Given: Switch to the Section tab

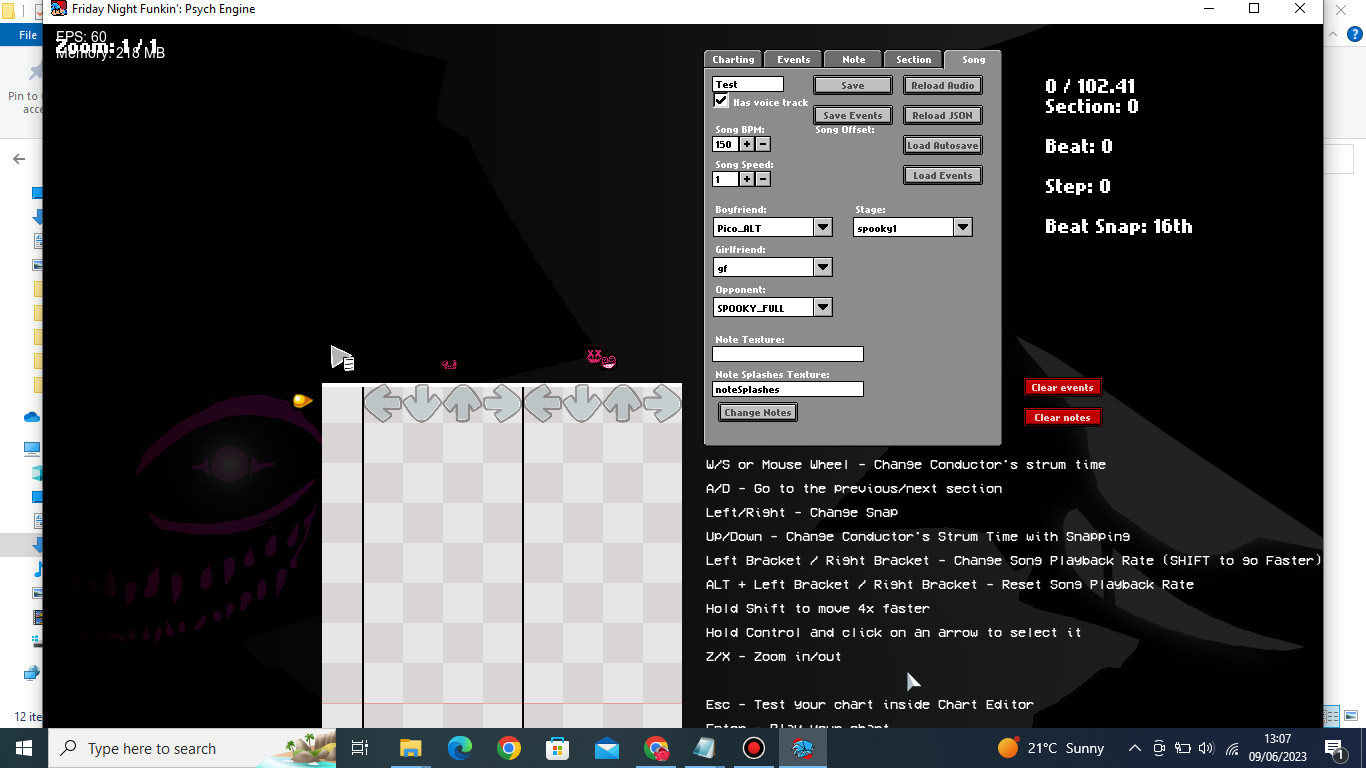Looking at the screenshot, I should (913, 59).
